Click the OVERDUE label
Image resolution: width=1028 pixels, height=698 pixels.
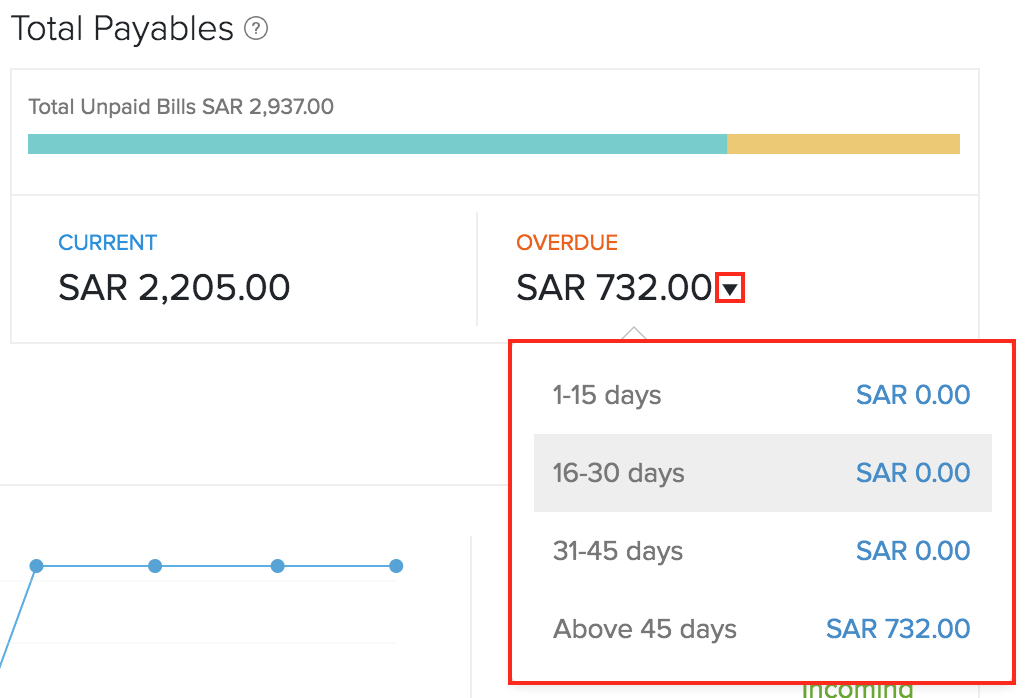coord(567,243)
